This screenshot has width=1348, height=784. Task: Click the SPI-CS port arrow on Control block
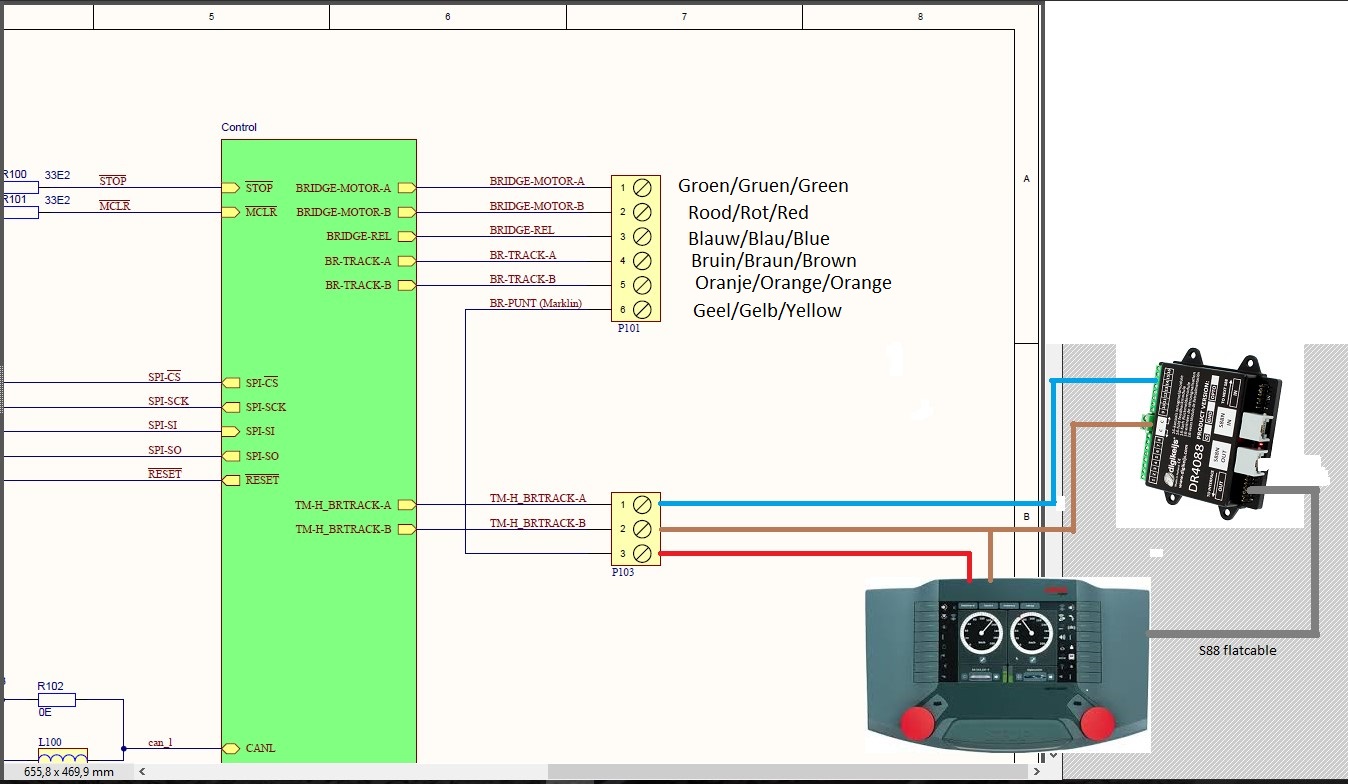[x=231, y=383]
